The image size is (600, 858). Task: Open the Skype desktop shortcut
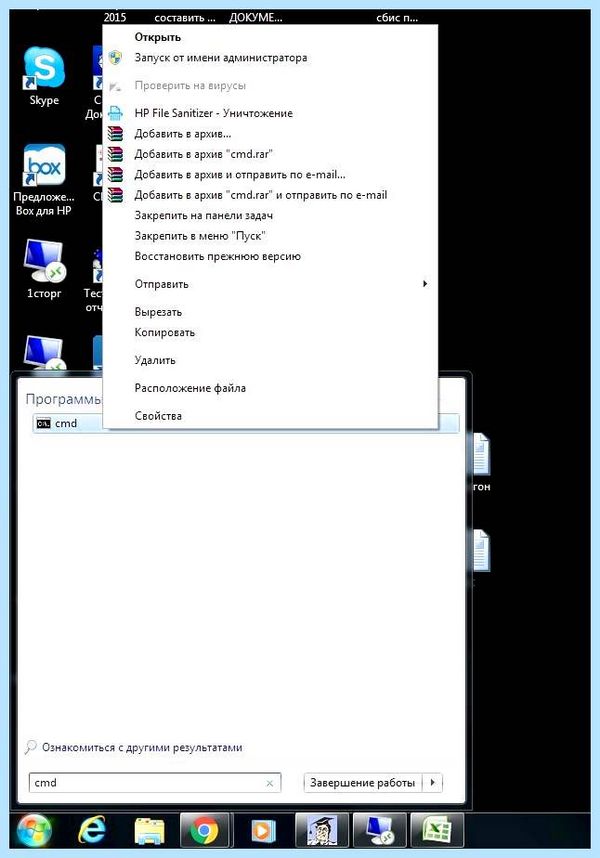click(44, 76)
